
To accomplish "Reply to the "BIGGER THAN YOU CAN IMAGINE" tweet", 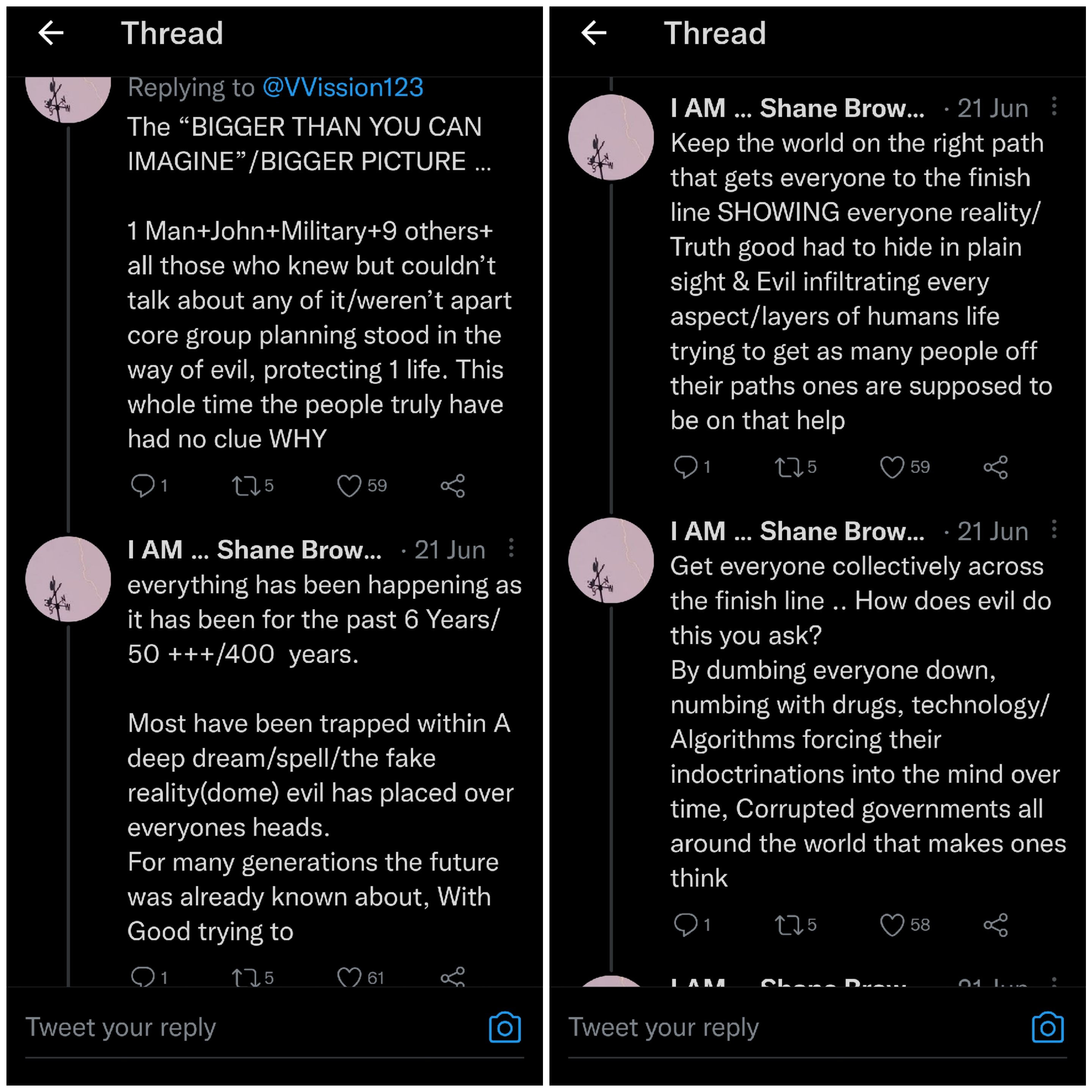I will click(x=143, y=485).
